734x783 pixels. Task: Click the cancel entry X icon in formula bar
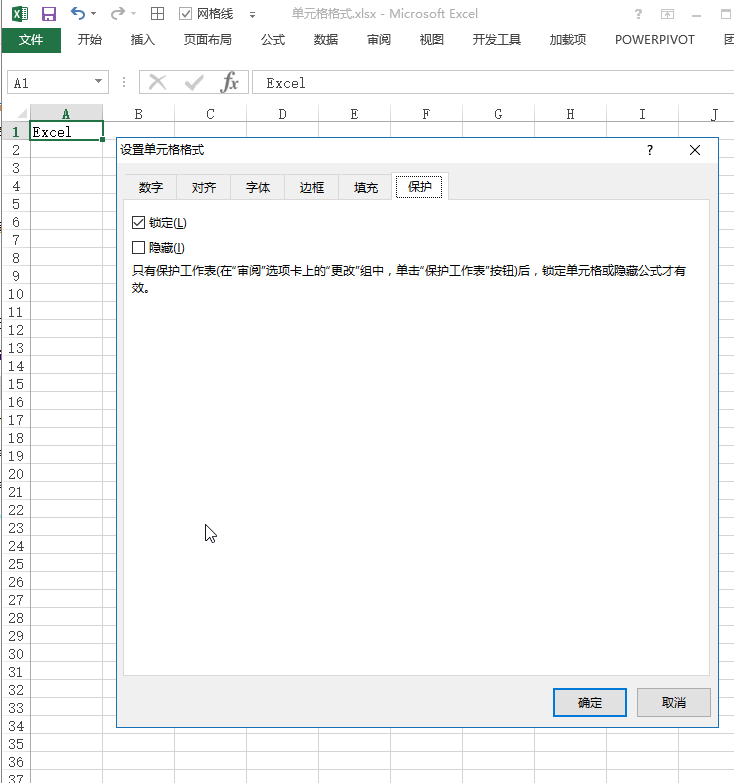click(x=157, y=82)
